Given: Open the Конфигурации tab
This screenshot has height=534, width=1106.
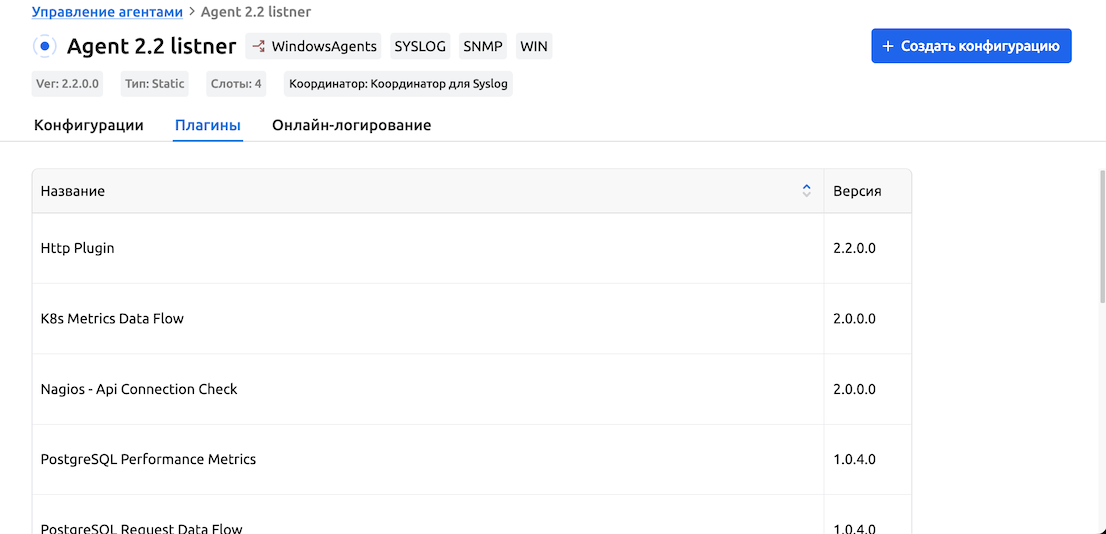Looking at the screenshot, I should 89,126.
